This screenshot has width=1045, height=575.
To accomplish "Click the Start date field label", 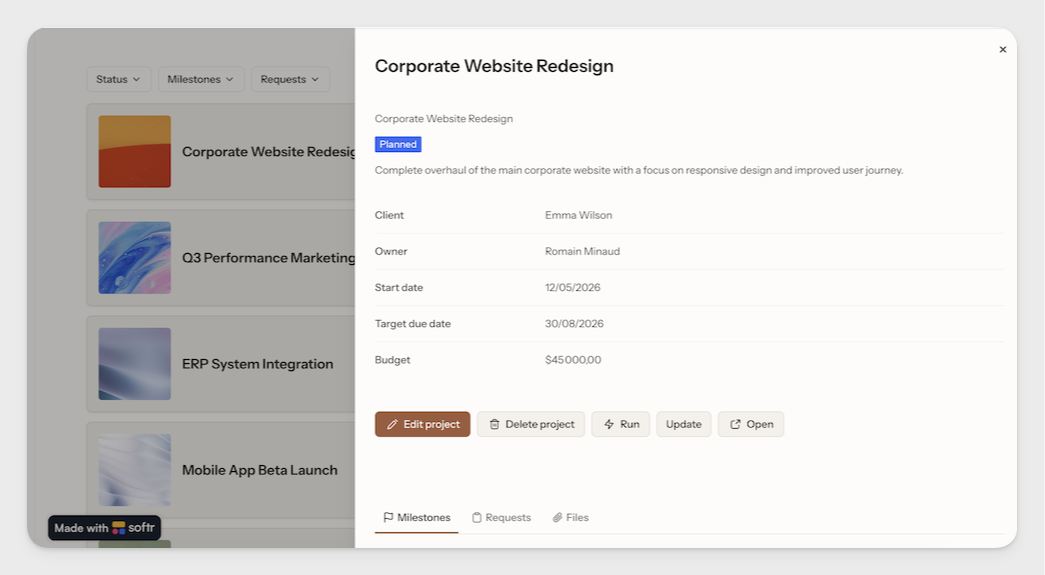I will point(399,288).
